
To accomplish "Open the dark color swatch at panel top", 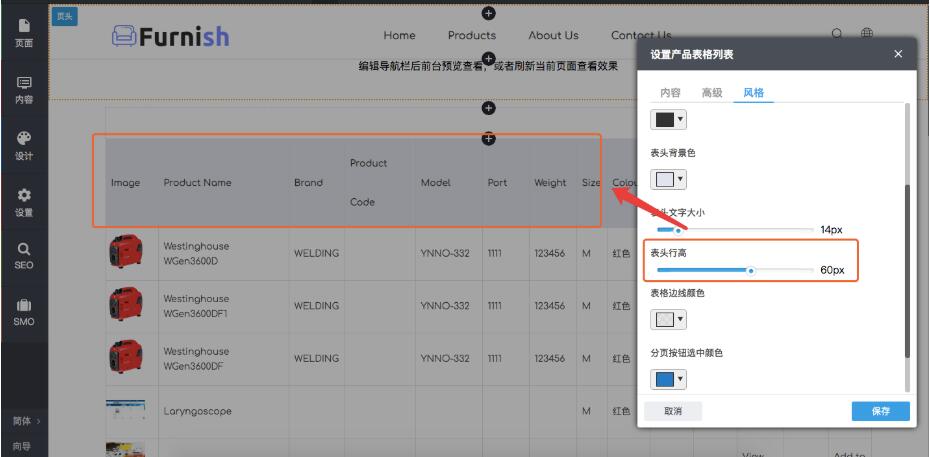I will pos(668,120).
